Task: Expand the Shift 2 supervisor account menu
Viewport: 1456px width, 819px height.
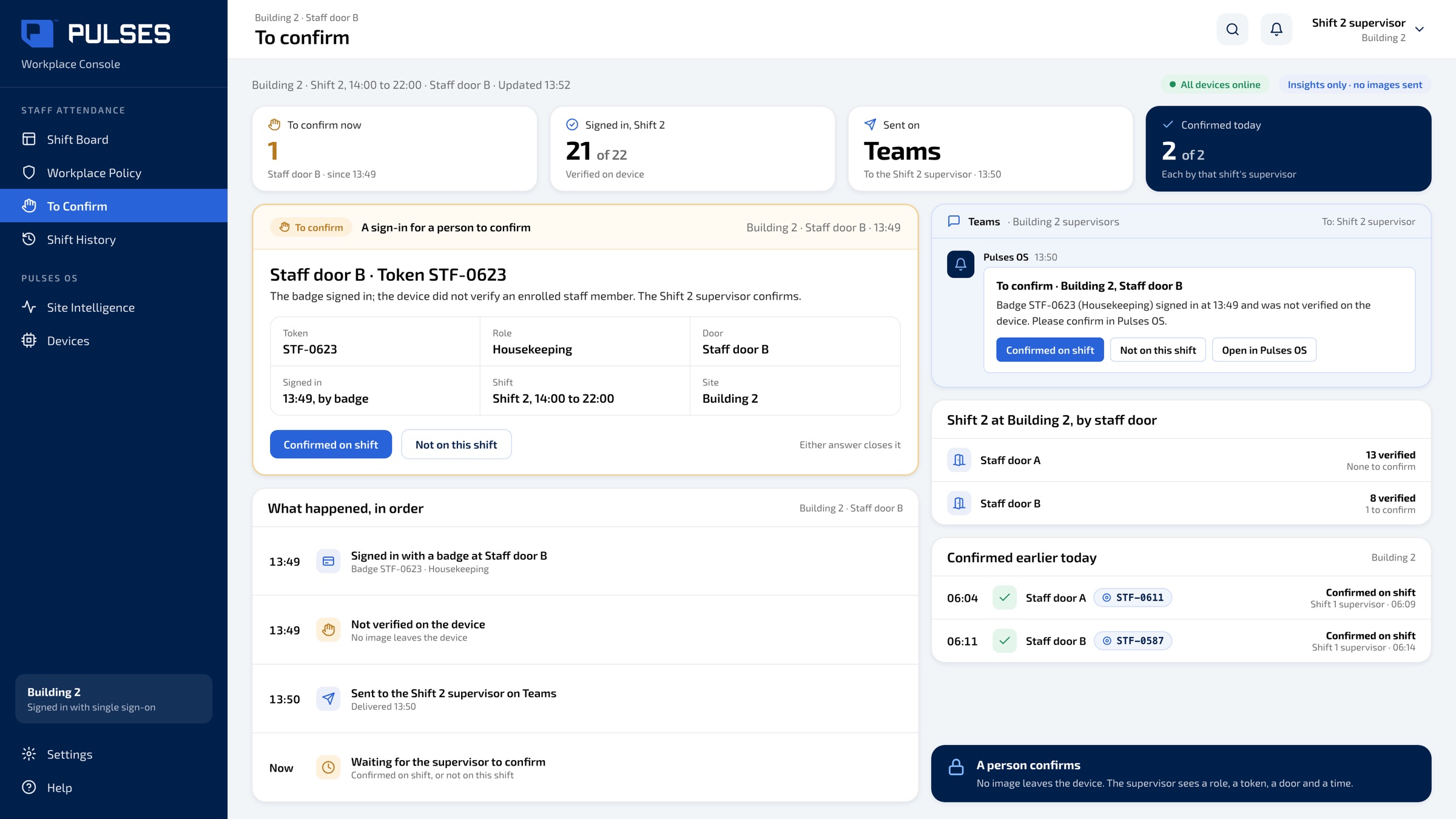Action: click(x=1367, y=29)
